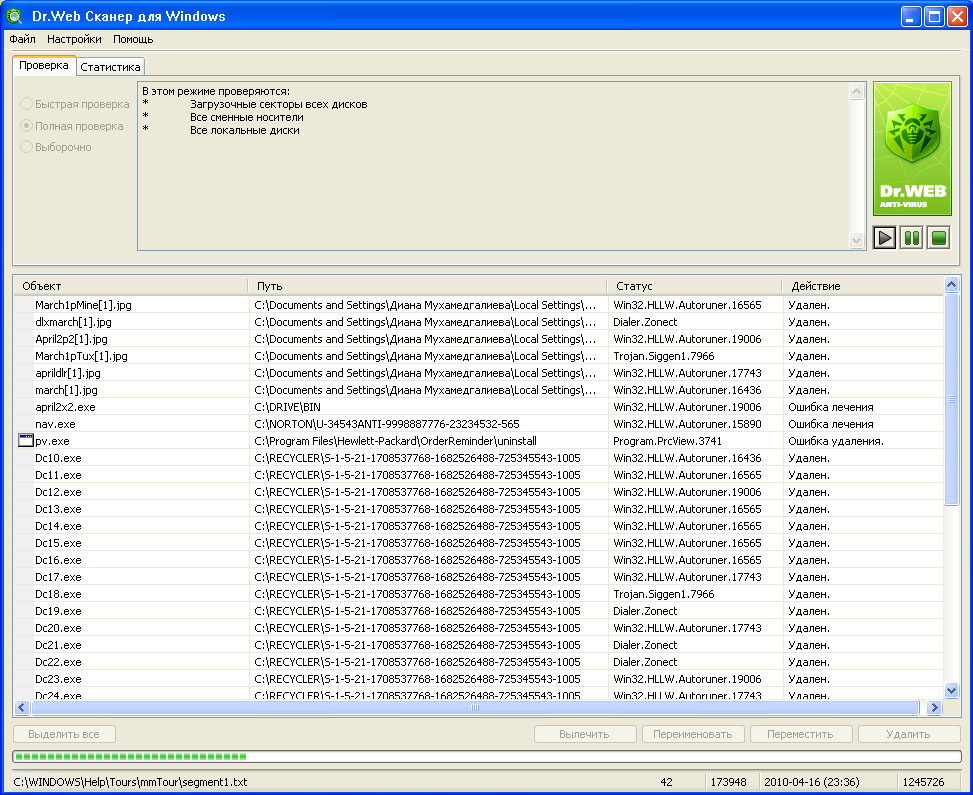Select the Dc23.exe row
The width and height of the screenshot is (973, 795).
pos(478,679)
